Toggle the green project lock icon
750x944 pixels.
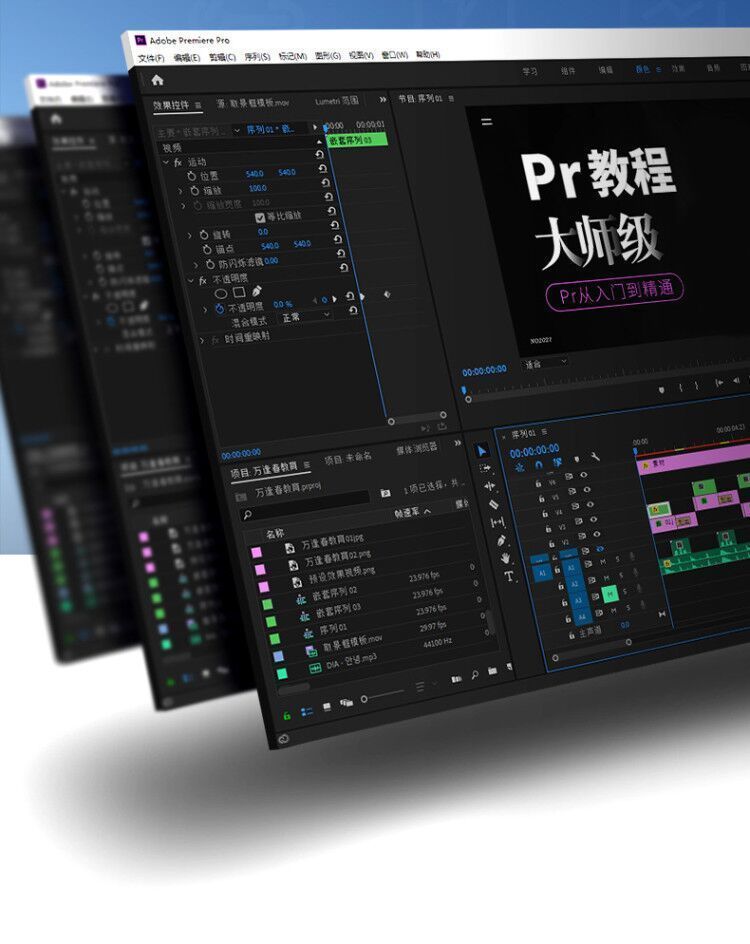pos(287,716)
